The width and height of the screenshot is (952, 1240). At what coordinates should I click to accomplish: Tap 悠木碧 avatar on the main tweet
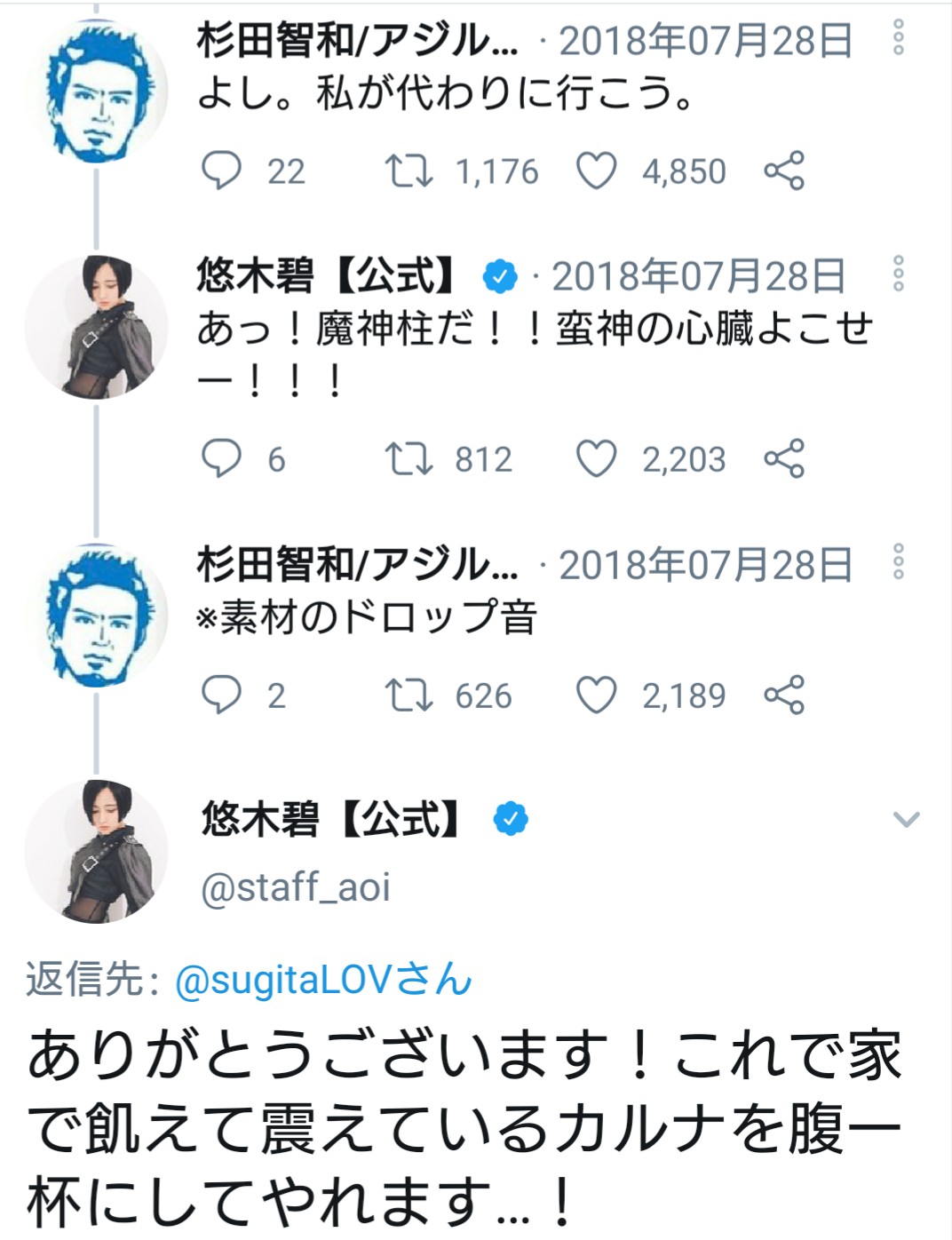pyautogui.click(x=96, y=851)
